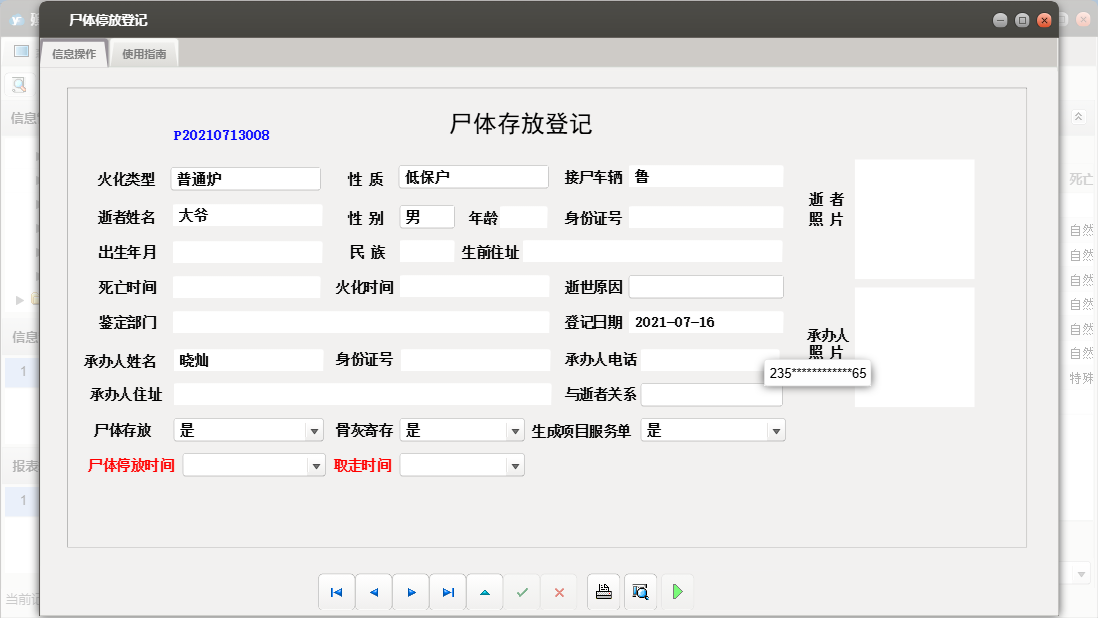Image resolution: width=1098 pixels, height=618 pixels.
Task: Go to the previous record
Action: click(374, 592)
